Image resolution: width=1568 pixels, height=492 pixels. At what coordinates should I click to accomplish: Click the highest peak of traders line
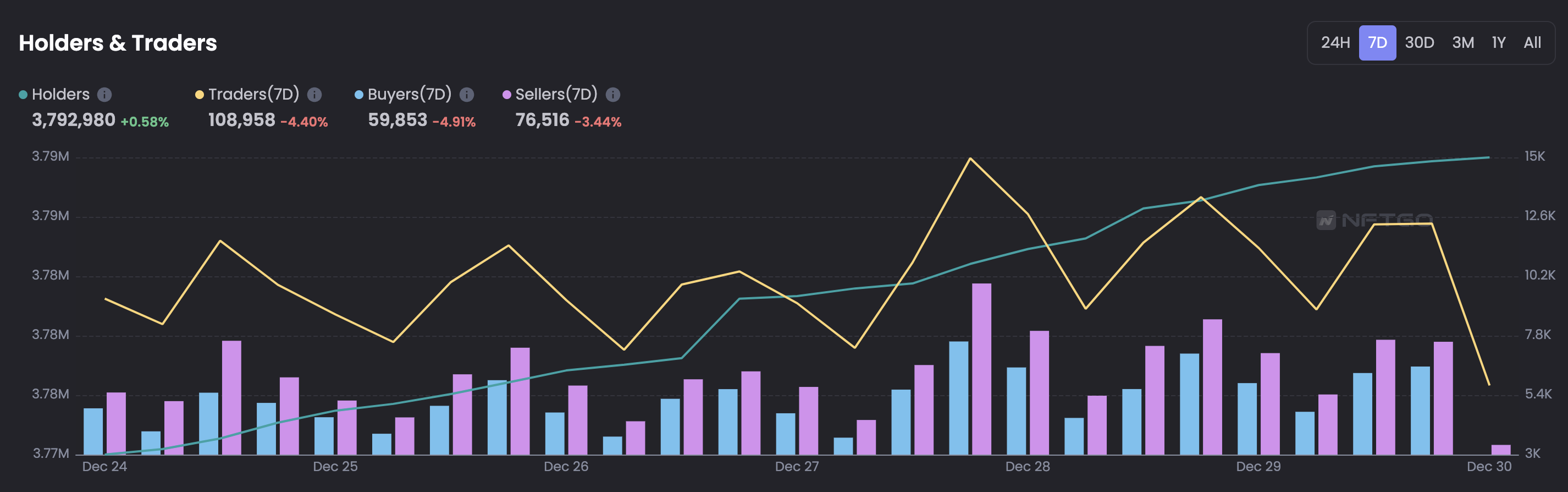[970, 158]
